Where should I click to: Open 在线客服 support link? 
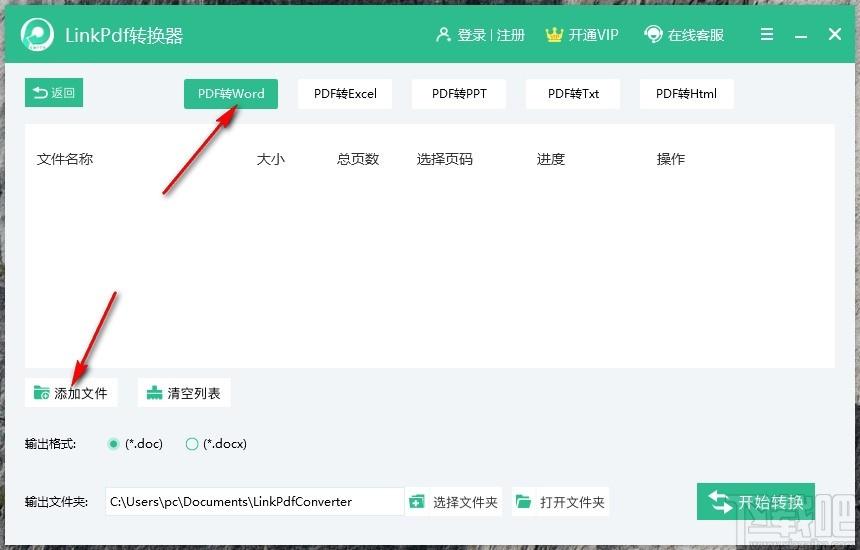pyautogui.click(x=695, y=35)
